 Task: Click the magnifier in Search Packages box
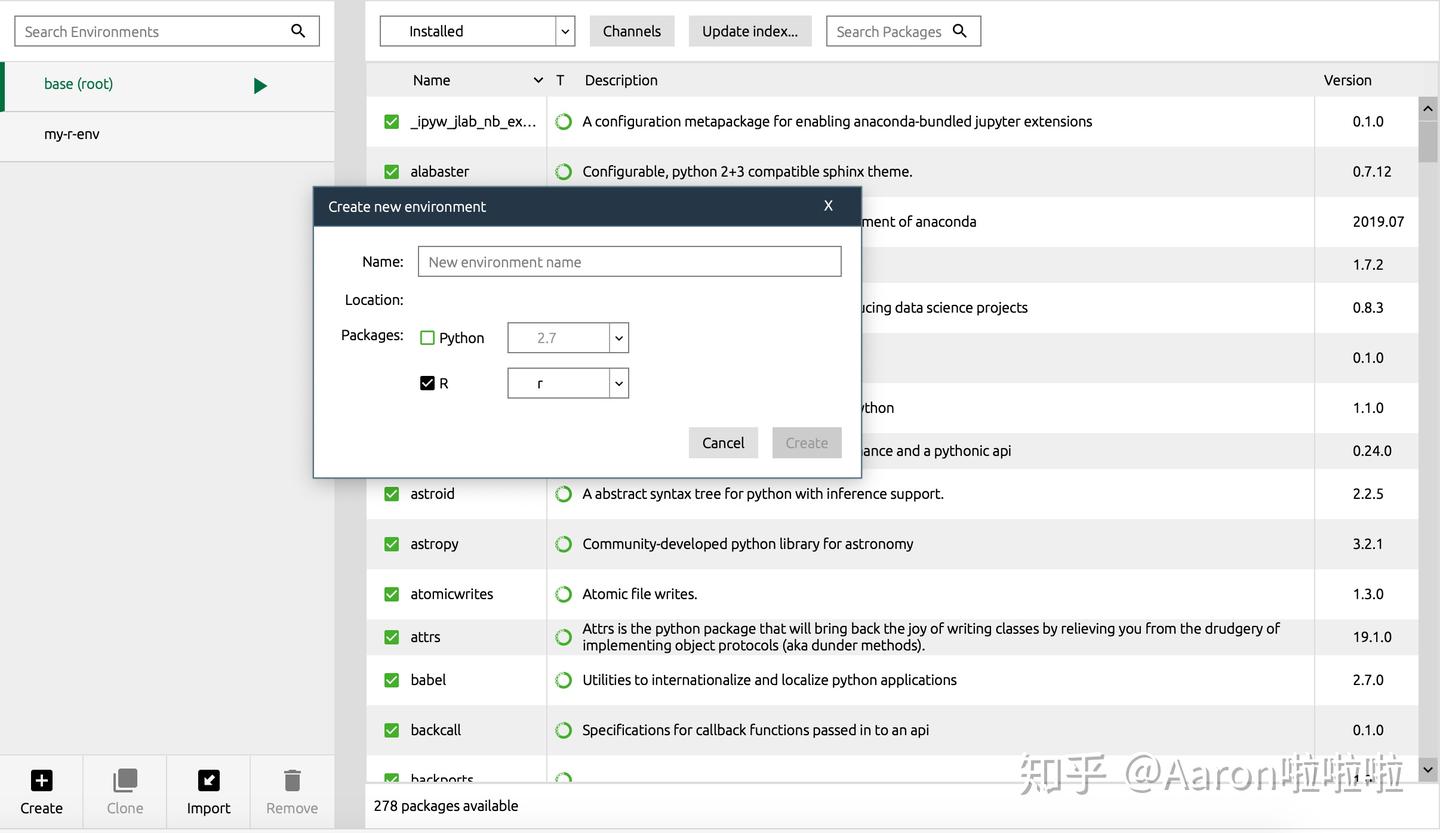(959, 31)
